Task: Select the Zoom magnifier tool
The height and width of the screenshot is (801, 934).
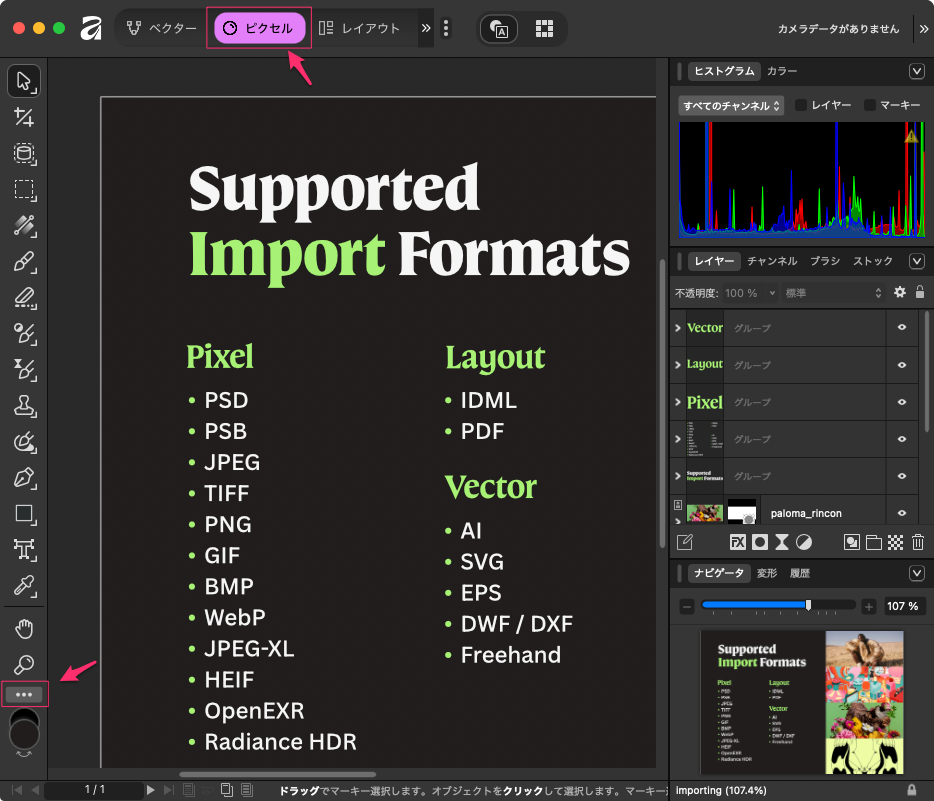Action: pos(24,664)
